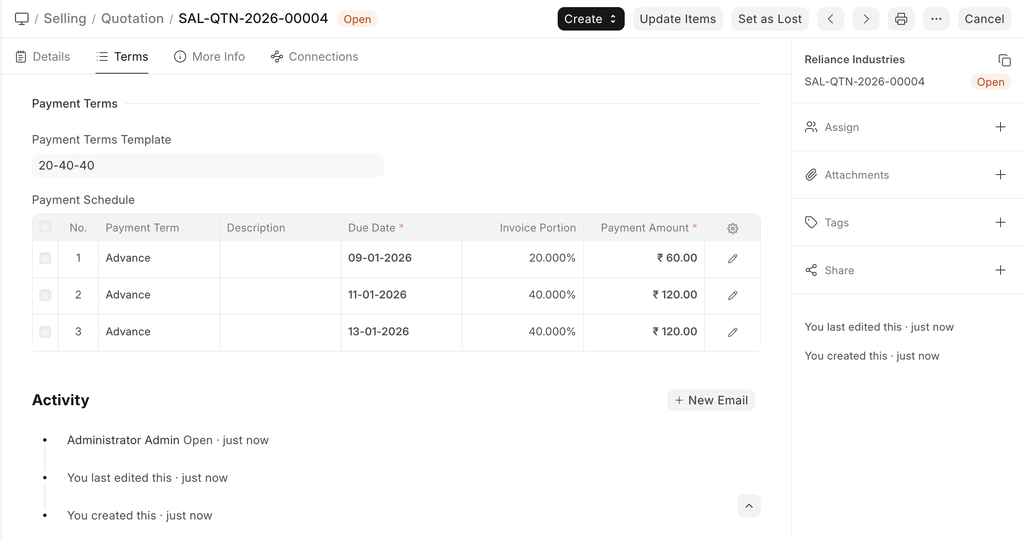Select all payment schedule rows checkbox
This screenshot has height=540, width=1024.
pyautogui.click(x=45, y=227)
